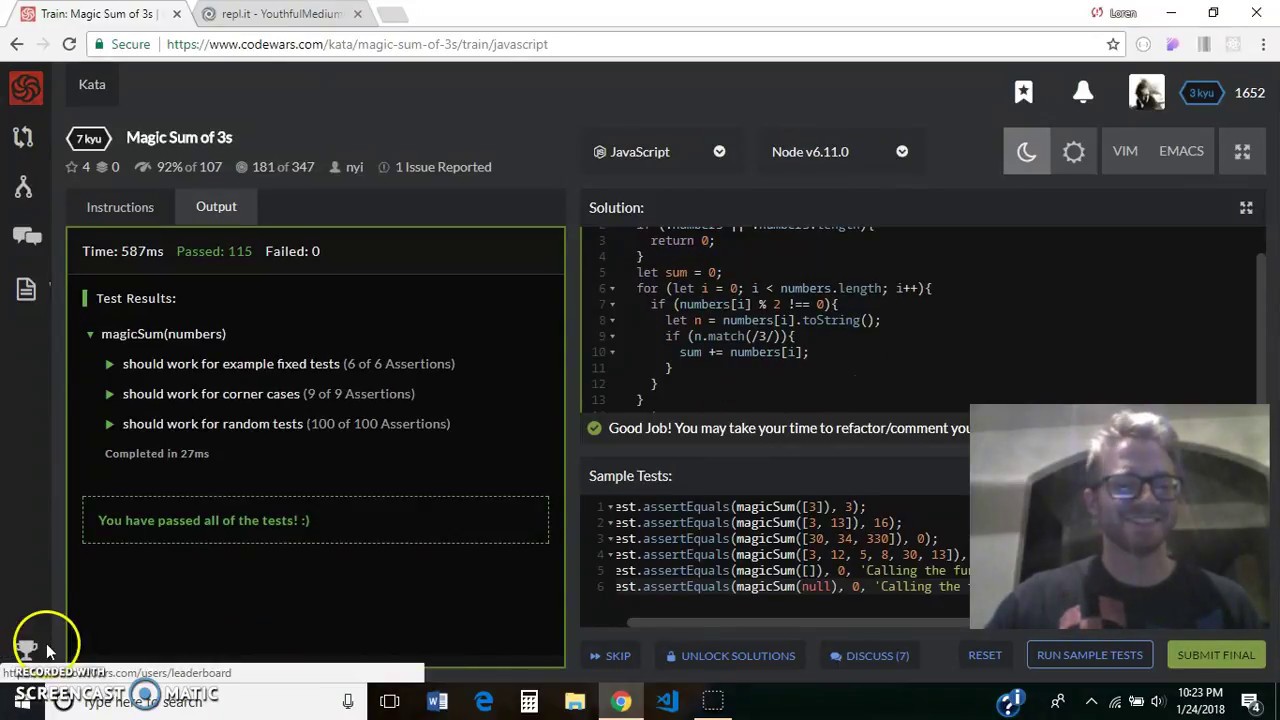Viewport: 1280px width, 720px height.
Task: Close the repl.it browser tab
Action: click(x=357, y=14)
